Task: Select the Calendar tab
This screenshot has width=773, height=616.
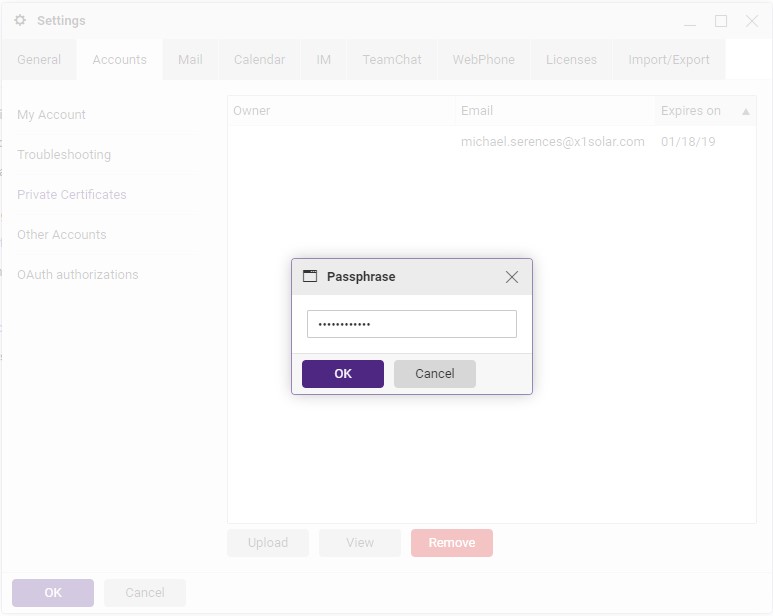Action: tap(259, 60)
